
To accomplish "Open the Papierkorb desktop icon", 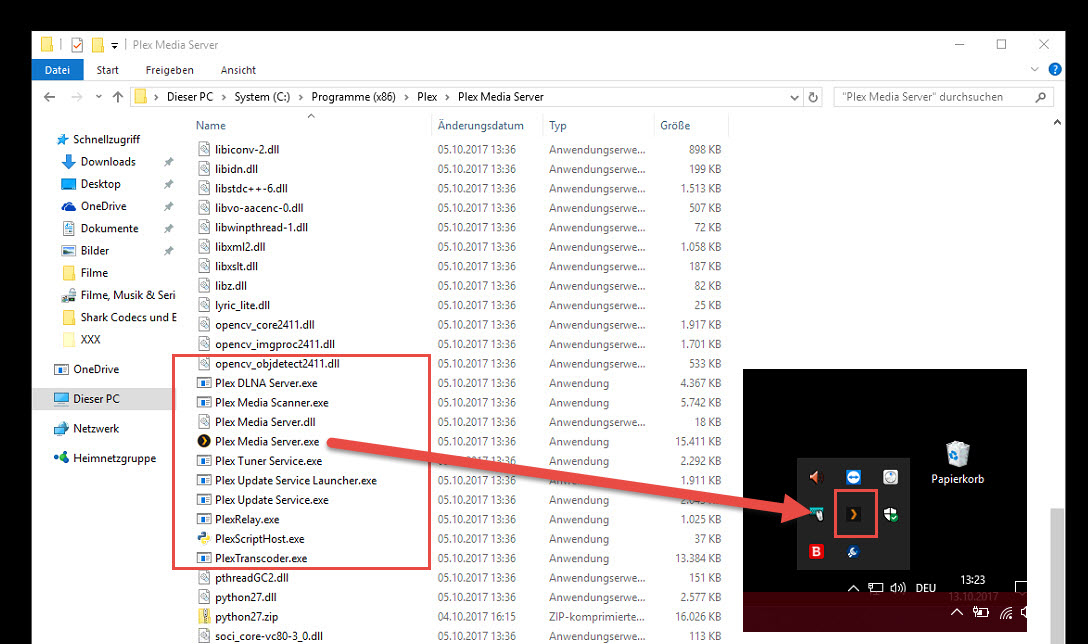I will (958, 462).
